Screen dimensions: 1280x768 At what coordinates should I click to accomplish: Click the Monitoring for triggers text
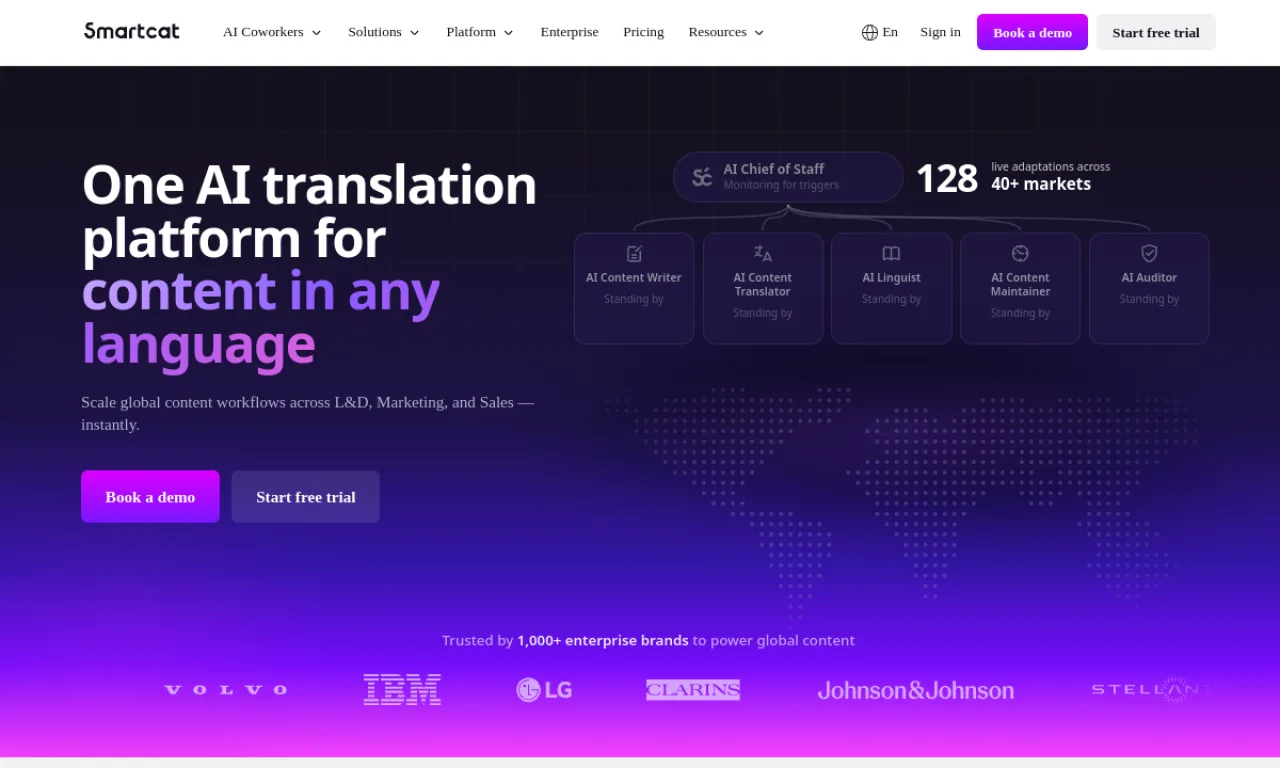click(781, 185)
